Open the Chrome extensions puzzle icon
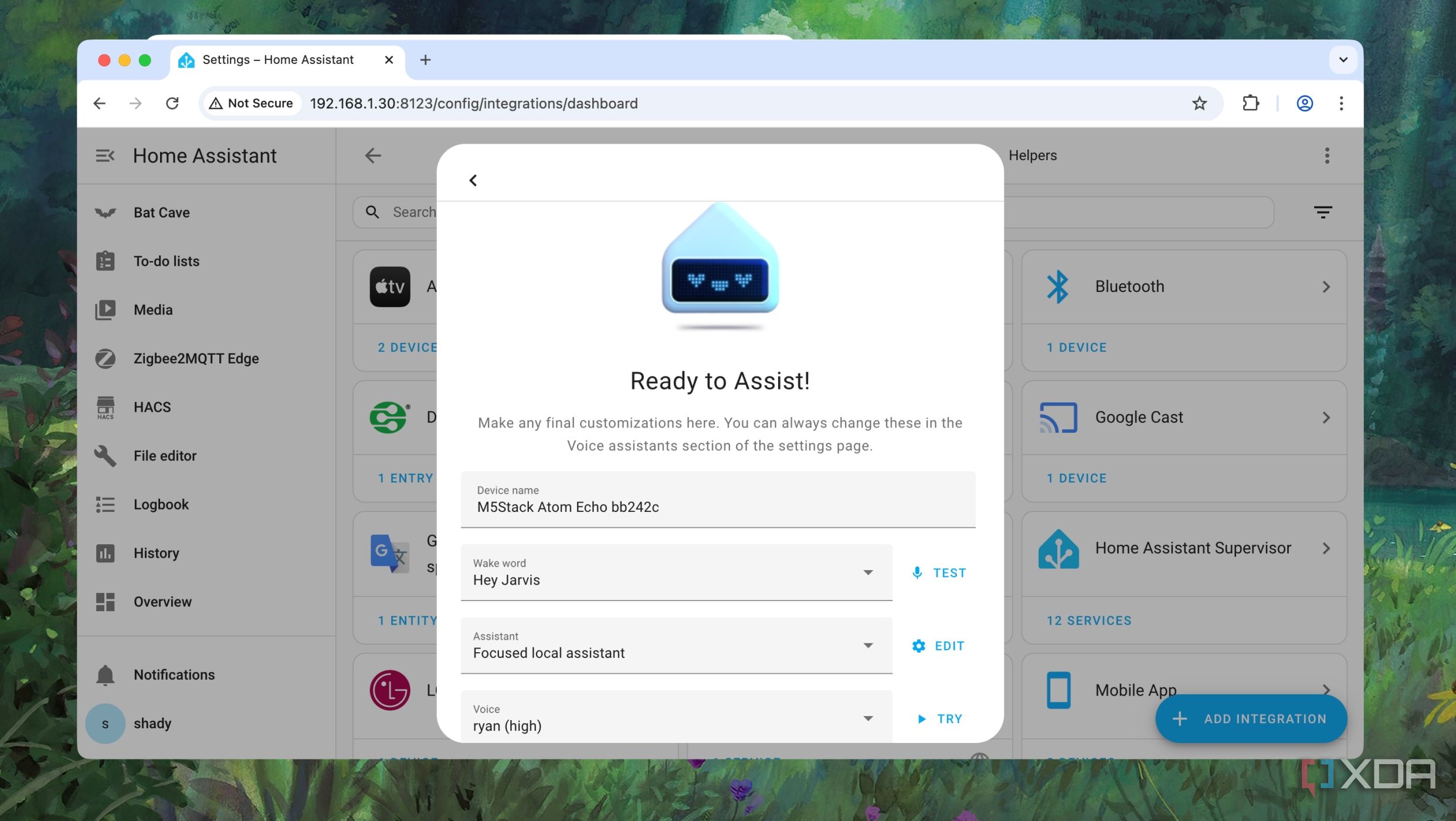 [x=1250, y=103]
